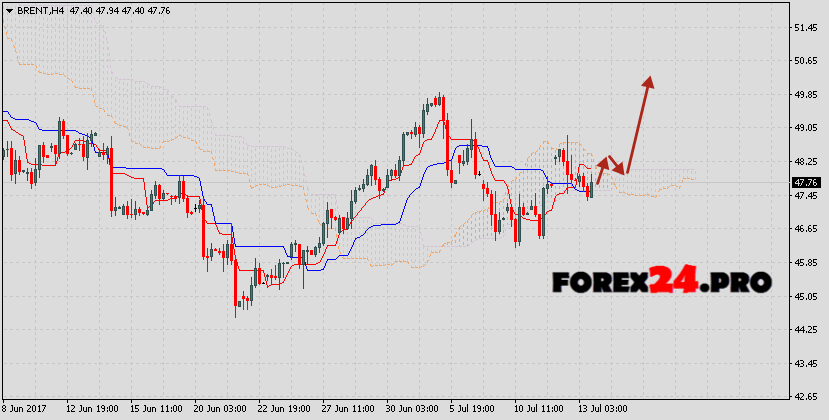Click the BRENT,H4 symbol label
This screenshot has height=420, width=829.
click(x=38, y=8)
